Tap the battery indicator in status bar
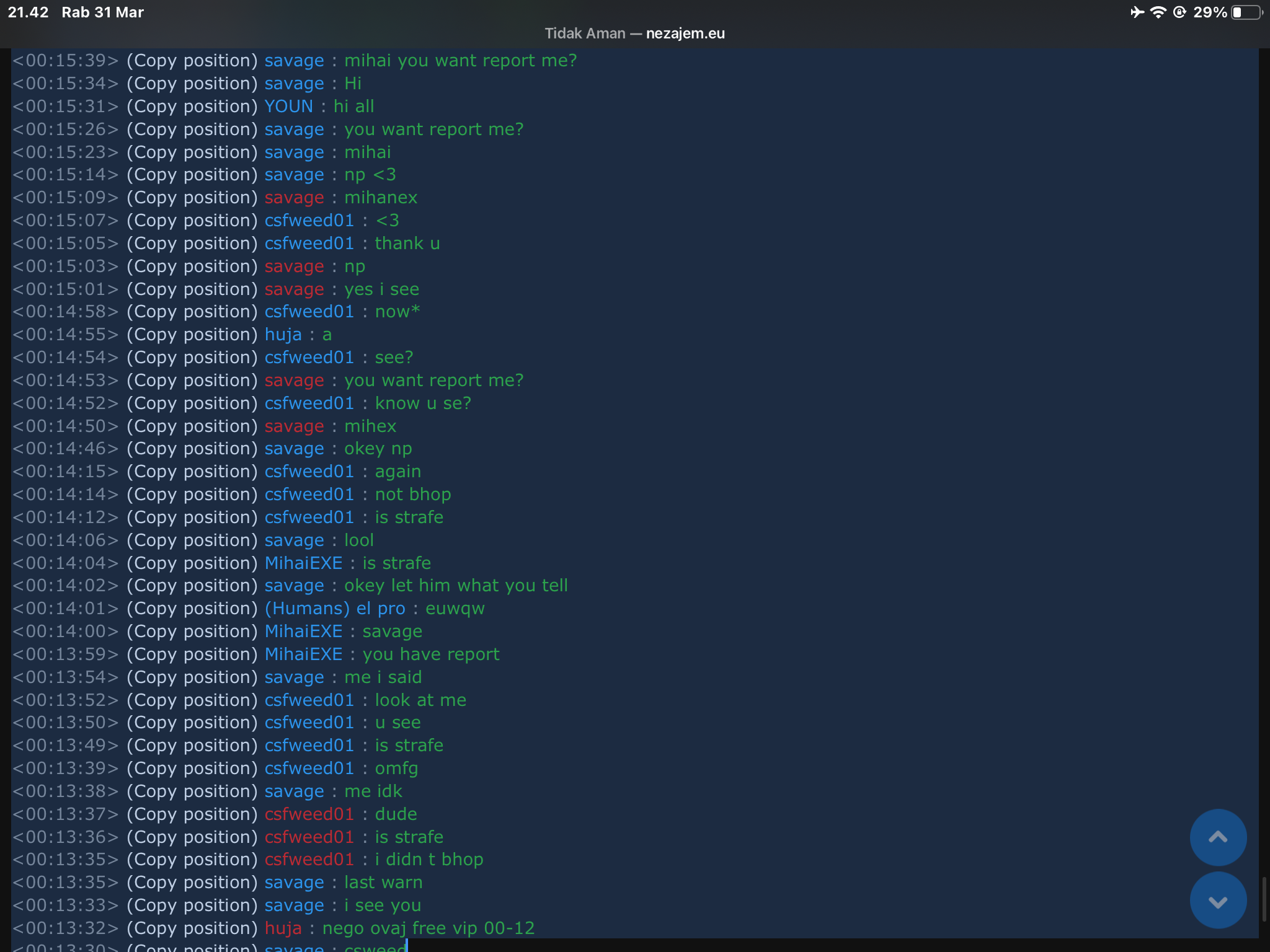The width and height of the screenshot is (1270, 952). 1246,12
